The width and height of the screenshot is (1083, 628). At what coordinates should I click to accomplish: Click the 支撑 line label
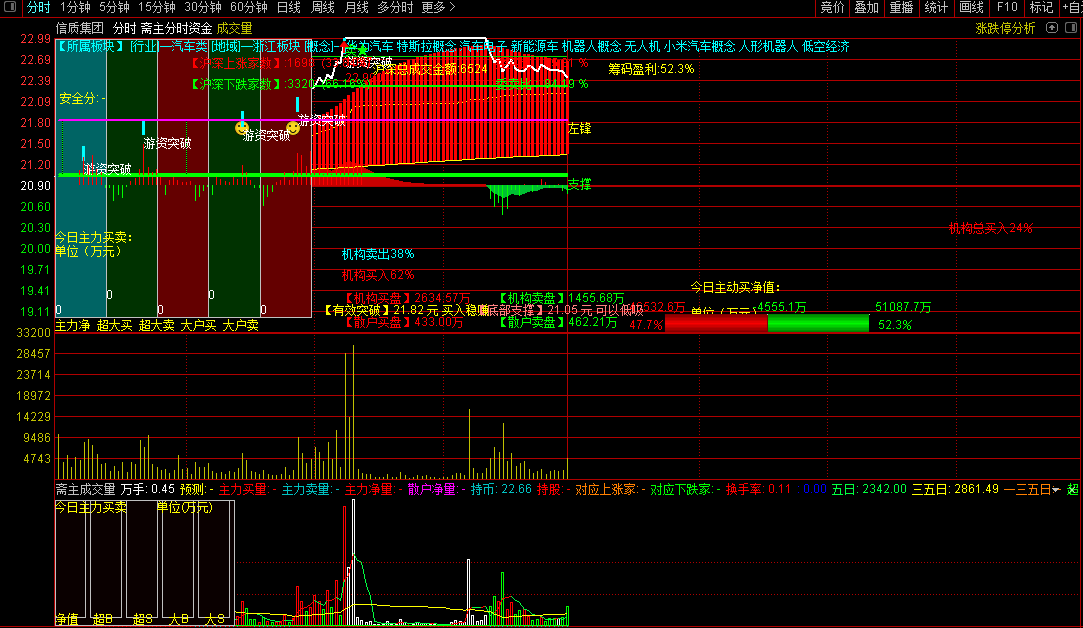(x=579, y=184)
